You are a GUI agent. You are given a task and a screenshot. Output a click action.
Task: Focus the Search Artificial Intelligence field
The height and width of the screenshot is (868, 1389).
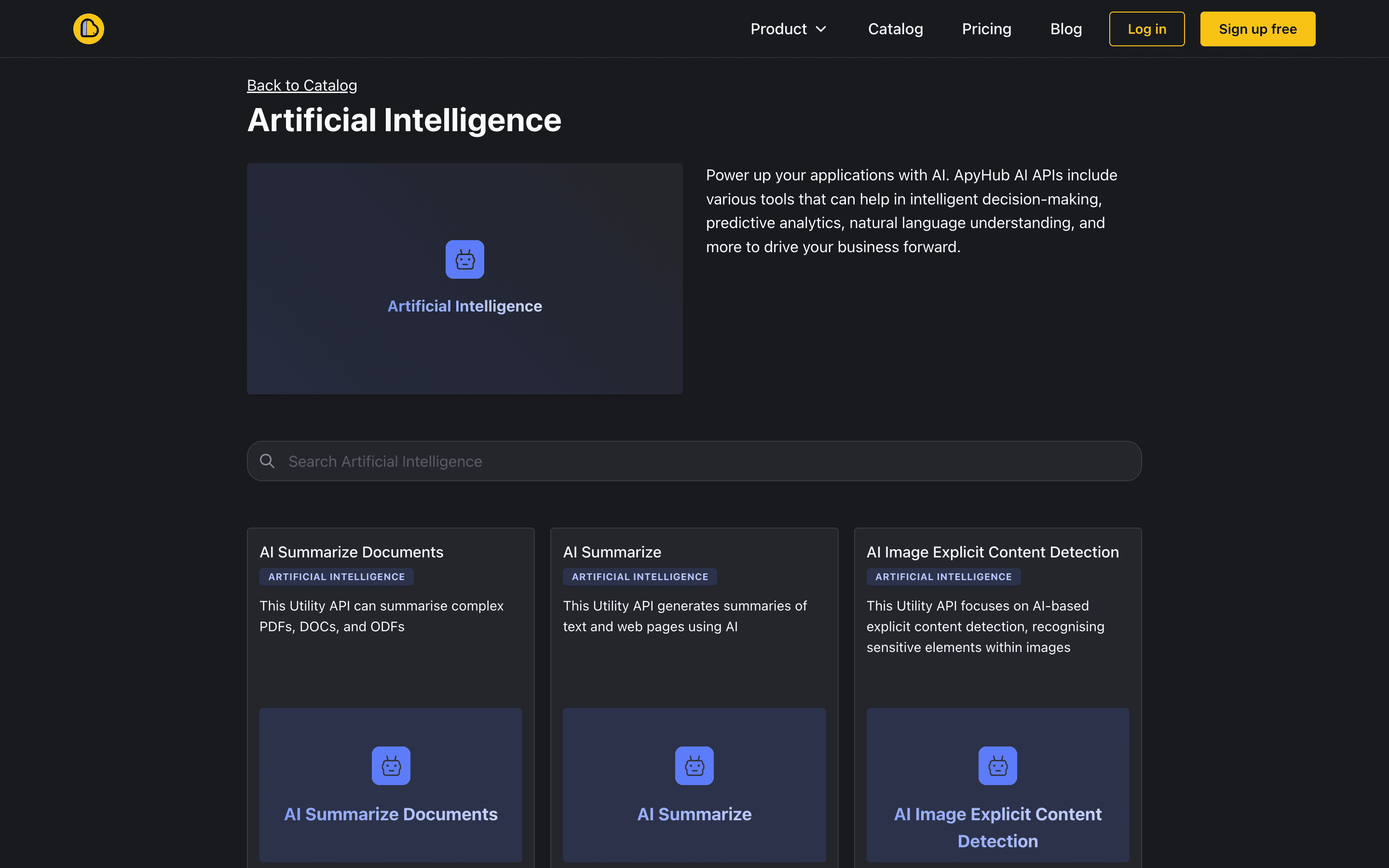click(694, 461)
